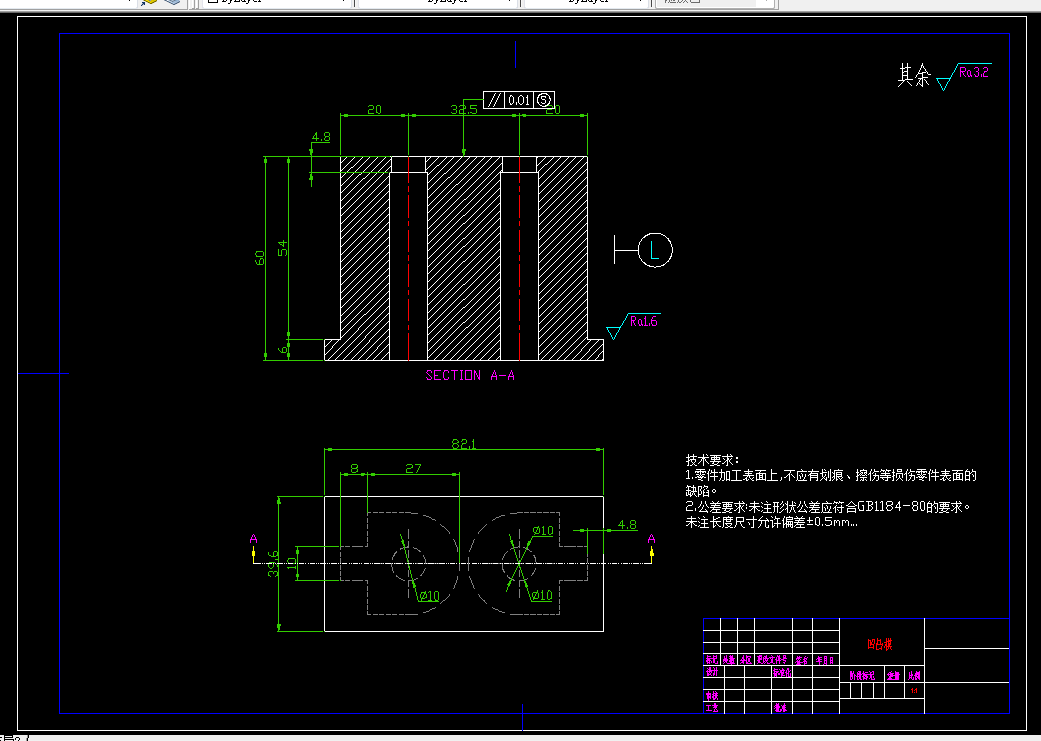Select the red part name in title block
This screenshot has height=741, width=1041.
coord(880,644)
